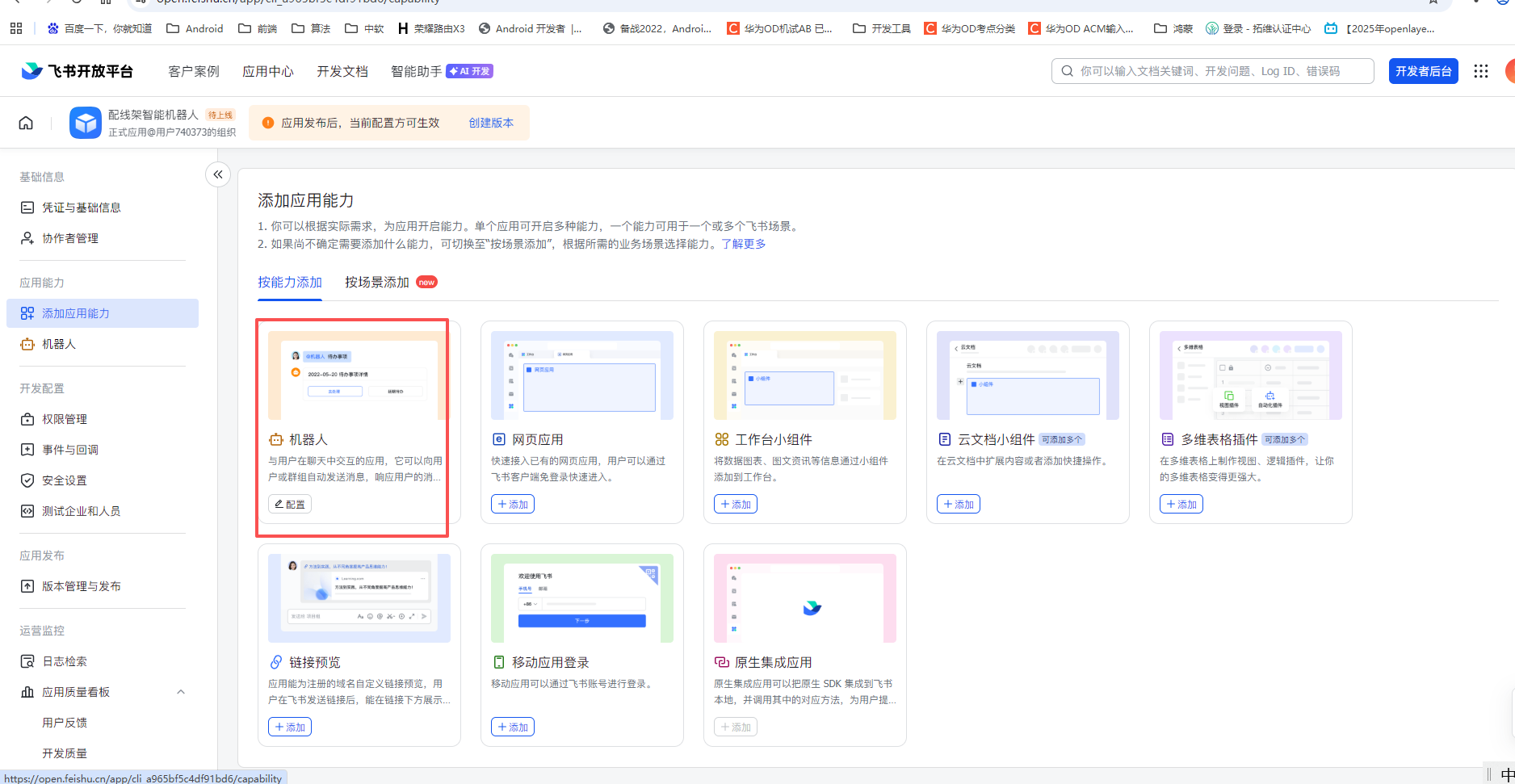Click the 添加应用能力 sidebar icon
1515x784 pixels.
pos(27,313)
